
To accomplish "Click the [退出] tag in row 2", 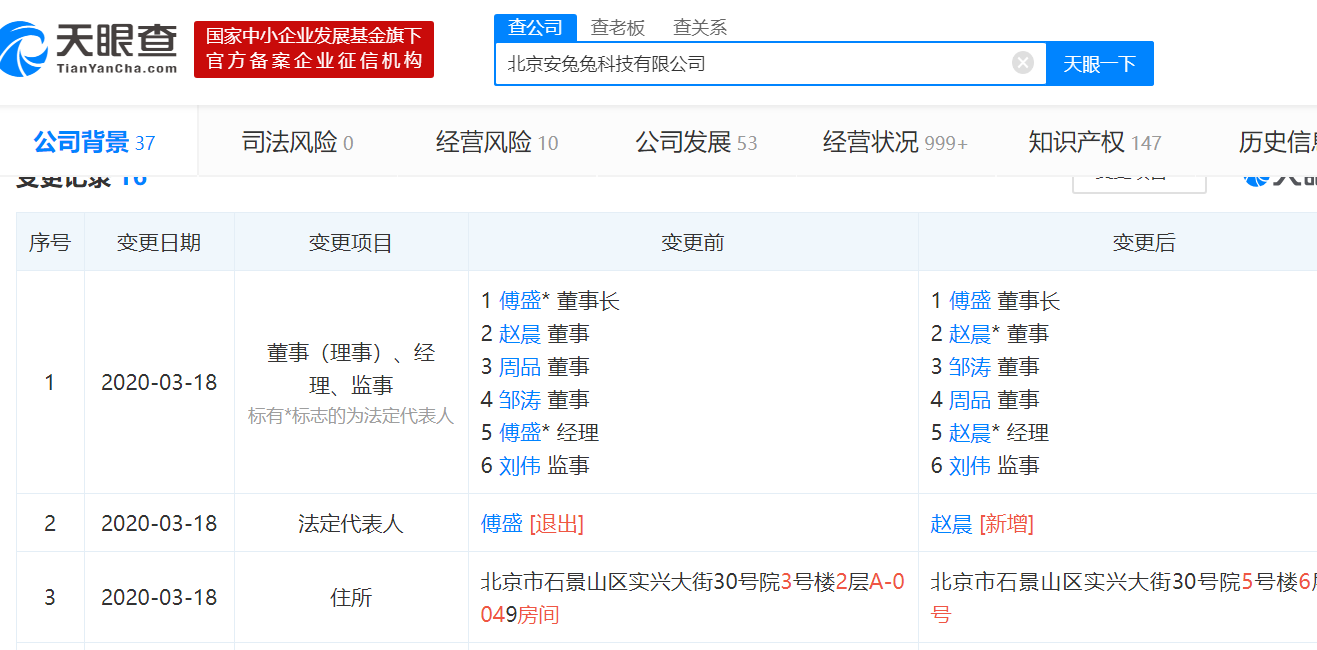I will pos(557,524).
